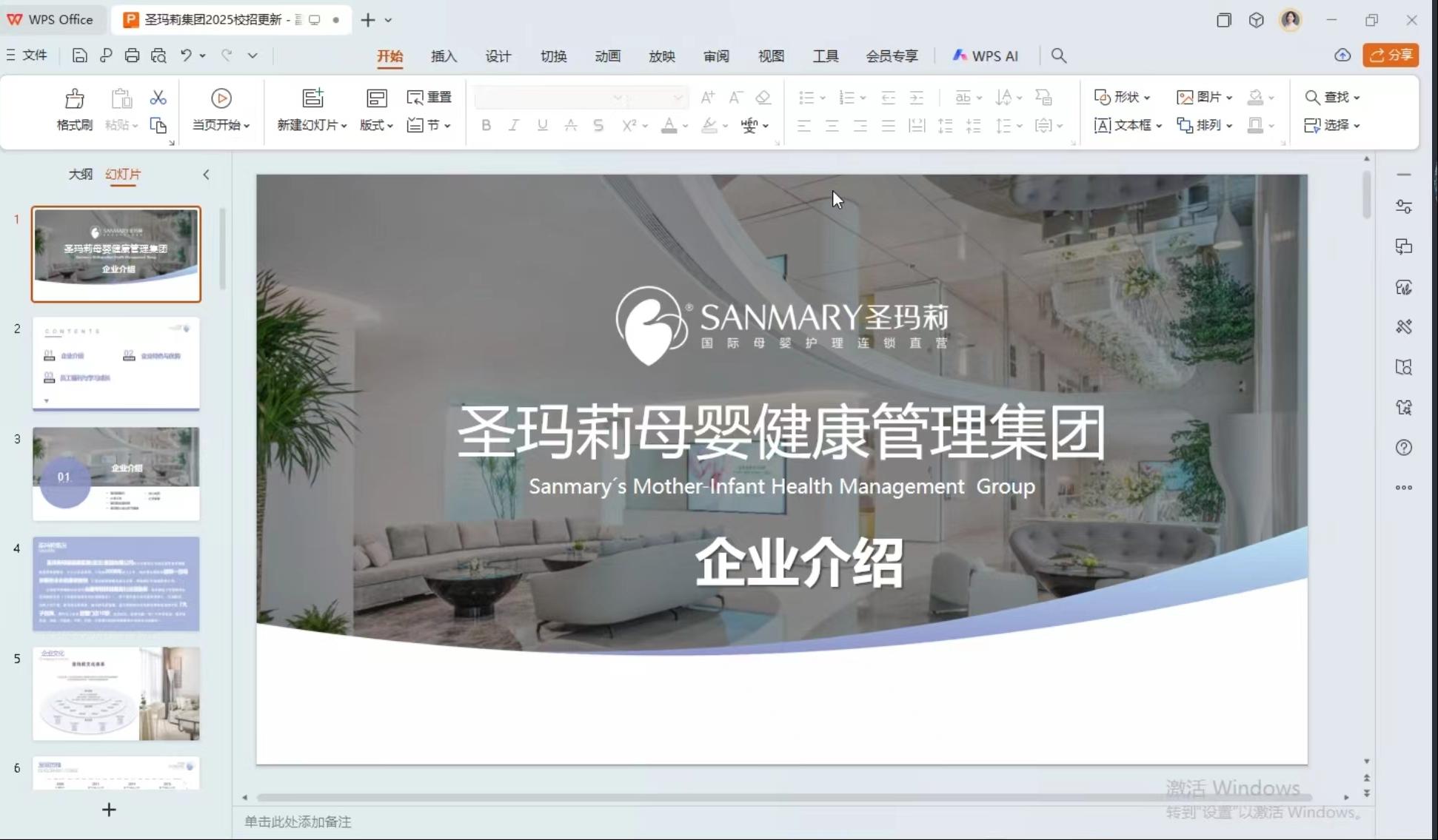Viewport: 1438px width, 840px height.
Task: Click the user avatar profile icon
Action: click(x=1291, y=20)
